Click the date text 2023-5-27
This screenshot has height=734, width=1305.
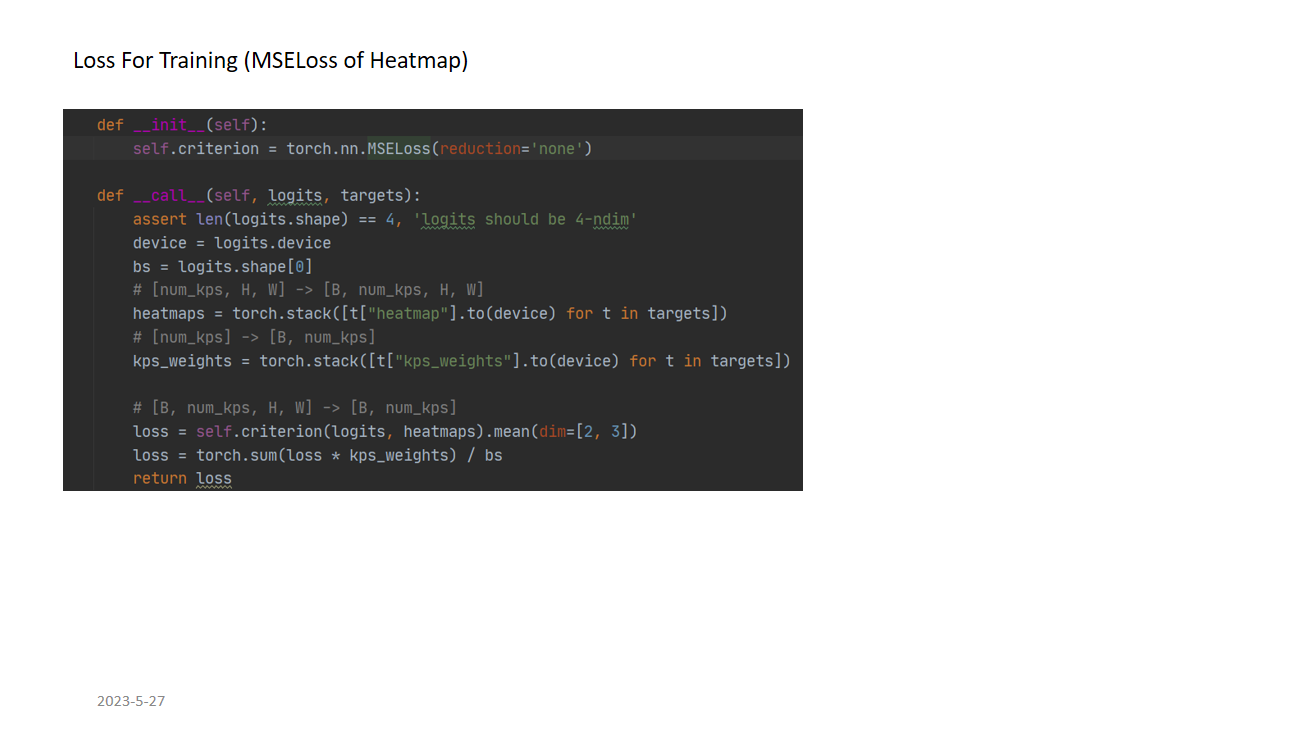tap(131, 701)
